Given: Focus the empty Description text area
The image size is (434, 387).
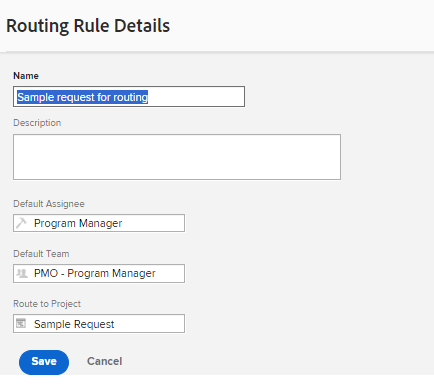Looking at the screenshot, I should coord(177,157).
